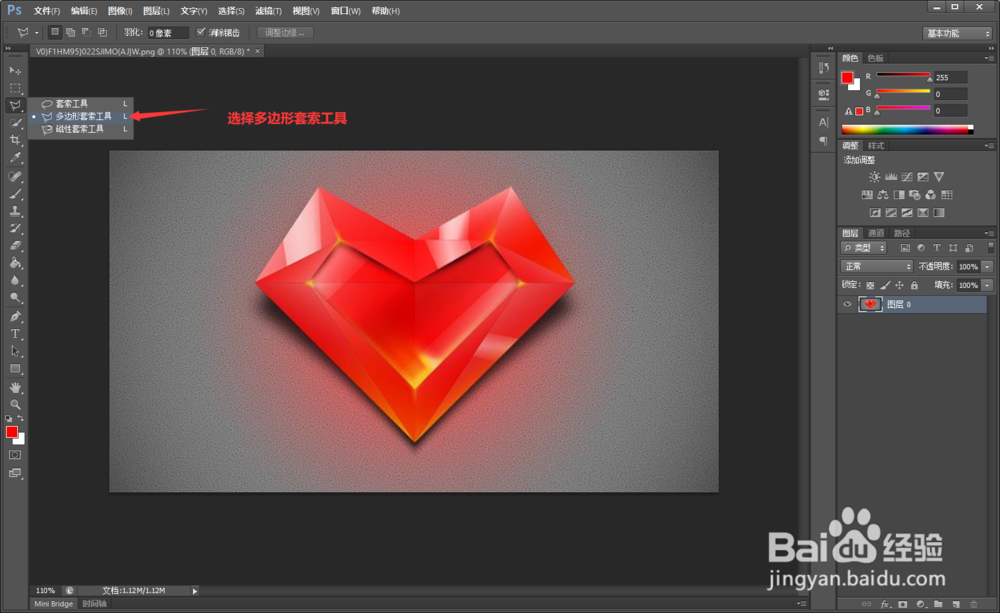Choose Subtract from Selection mode

point(87,32)
